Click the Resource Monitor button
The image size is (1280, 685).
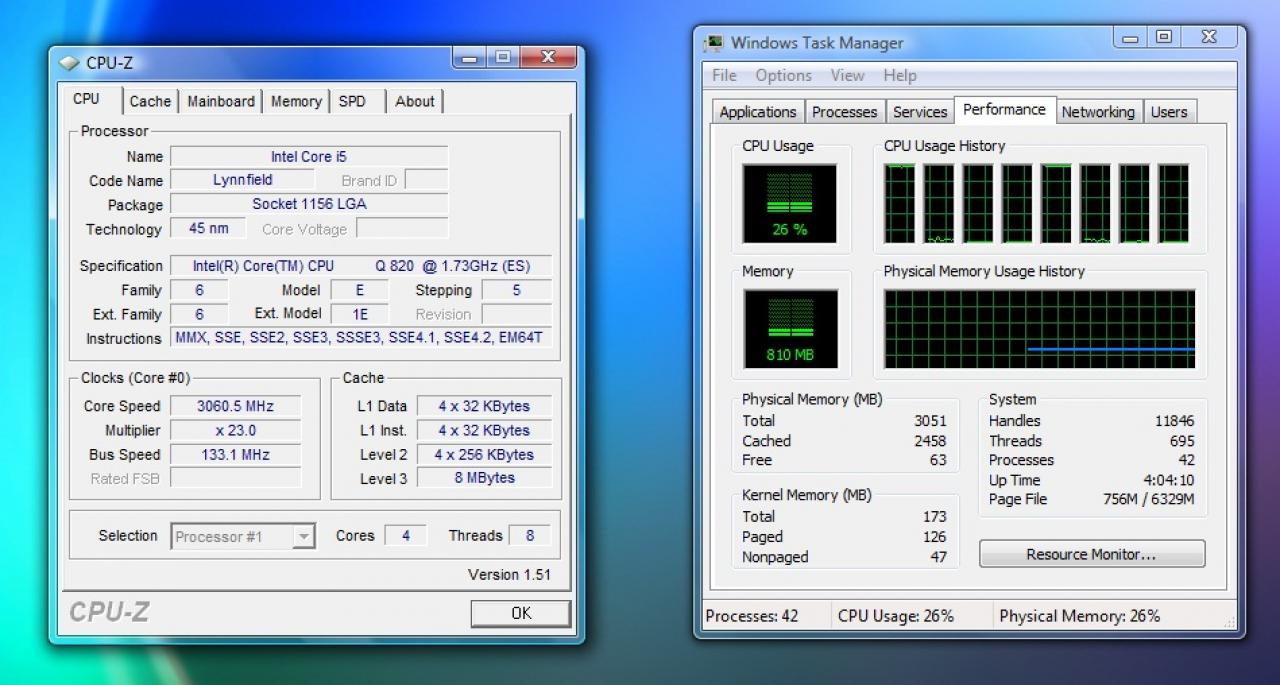pyautogui.click(x=1091, y=554)
